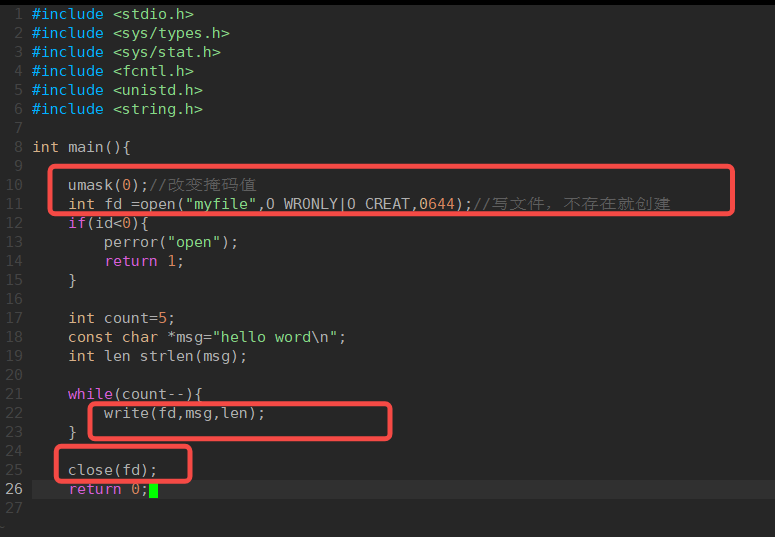Click on '<sys/types.h>' include text
Viewport: 775px width, 537px height.
172,33
